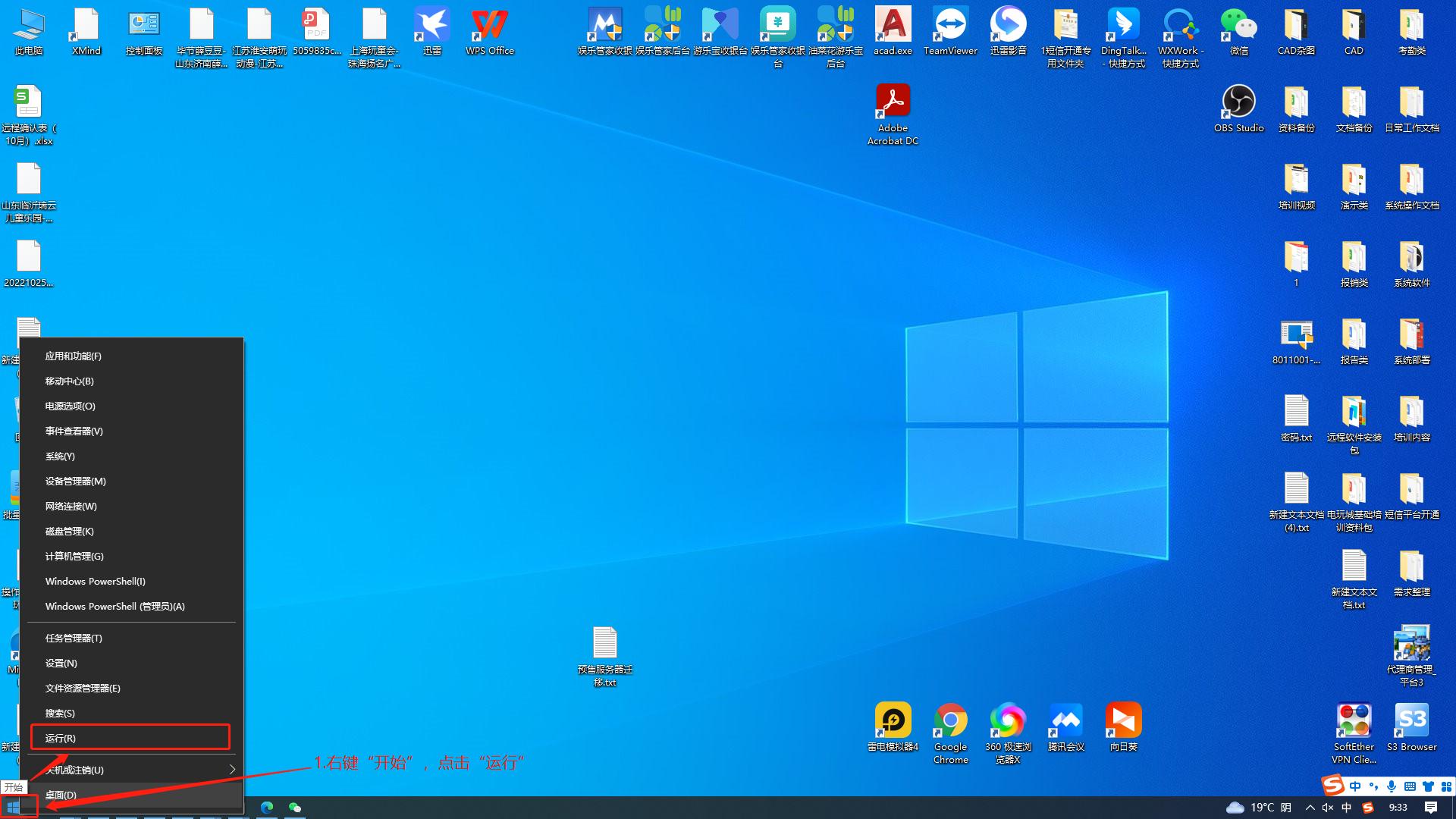Open 设备管理器(M) menu entry
The image size is (1456, 819).
point(131,481)
